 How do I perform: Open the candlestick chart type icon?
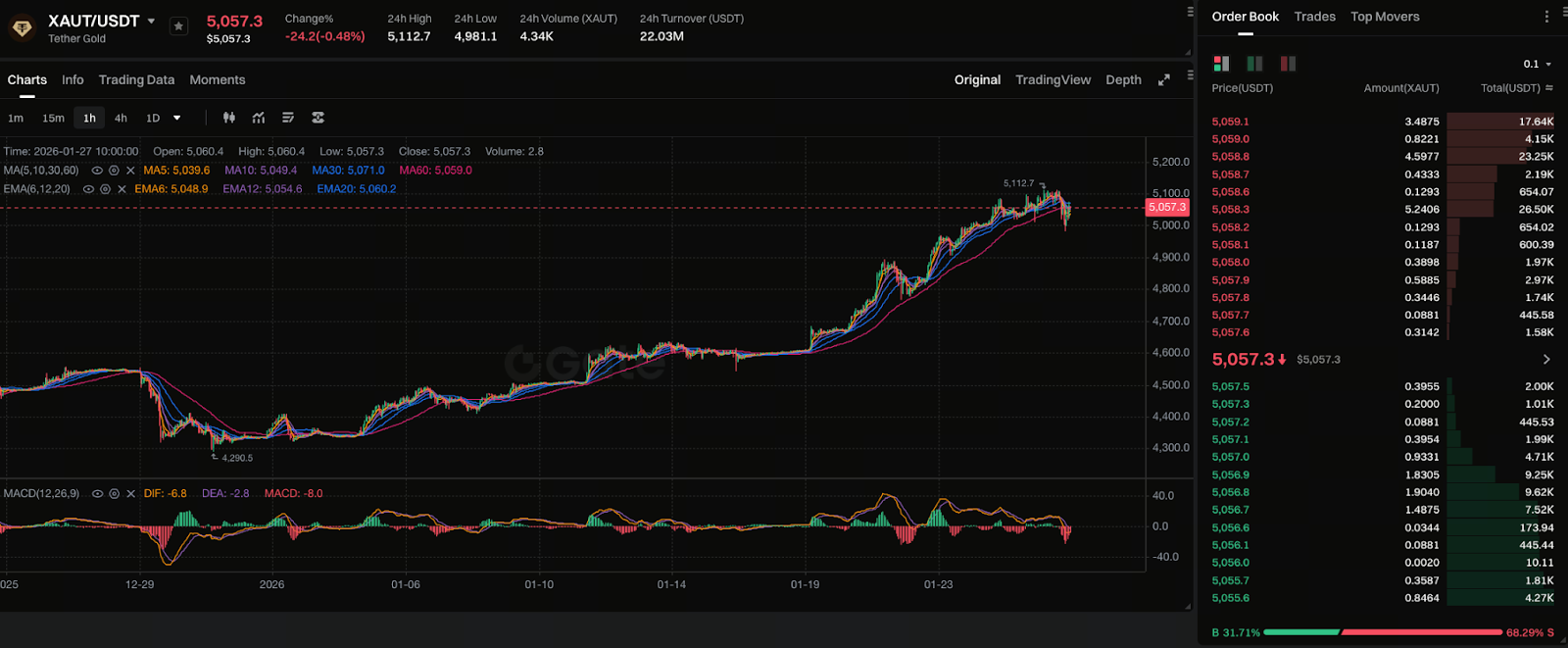[x=229, y=118]
